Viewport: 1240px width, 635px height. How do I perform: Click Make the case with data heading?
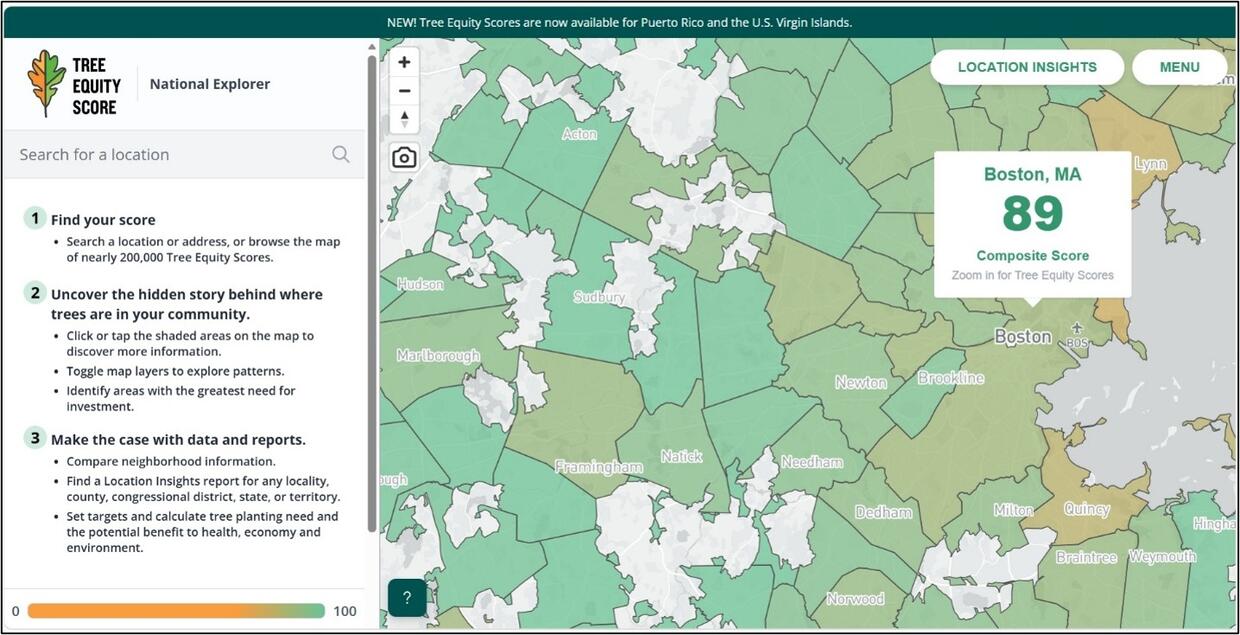coord(178,439)
